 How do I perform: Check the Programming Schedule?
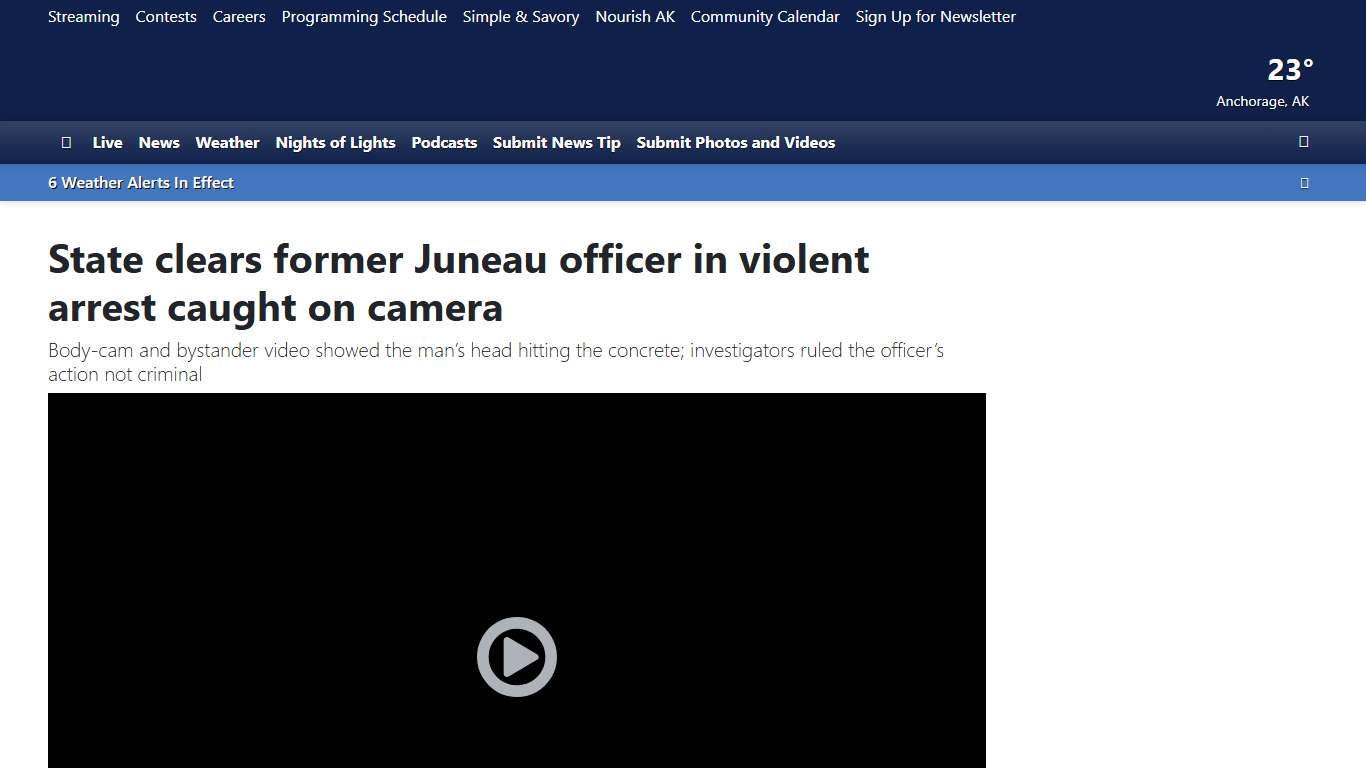(364, 16)
